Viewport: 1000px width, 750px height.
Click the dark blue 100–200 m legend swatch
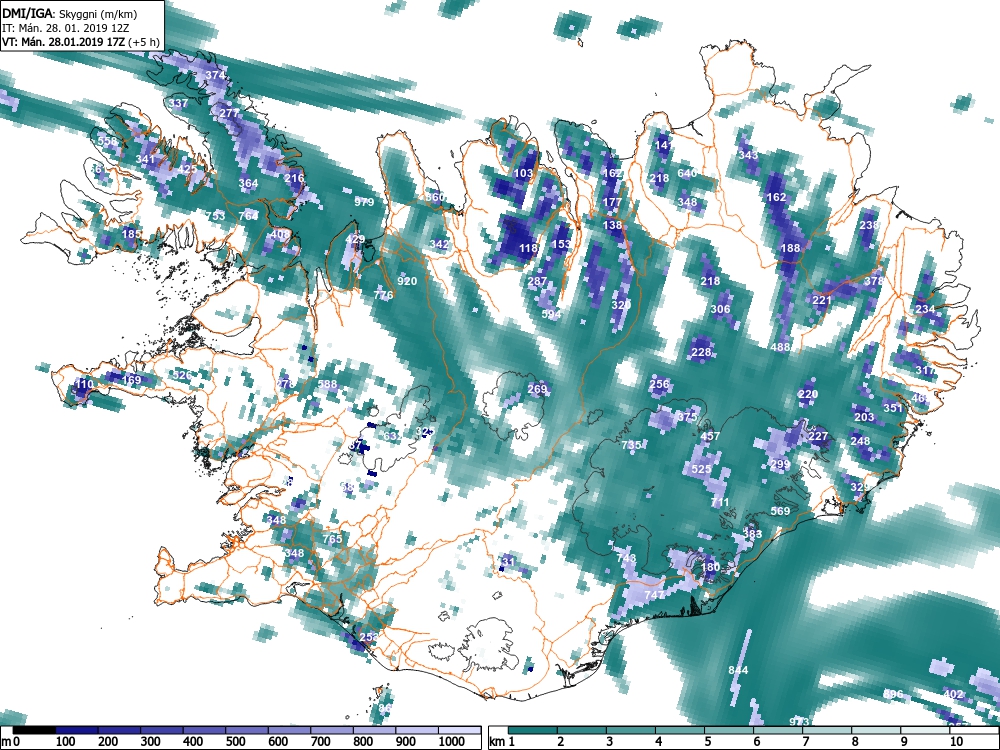tap(76, 730)
